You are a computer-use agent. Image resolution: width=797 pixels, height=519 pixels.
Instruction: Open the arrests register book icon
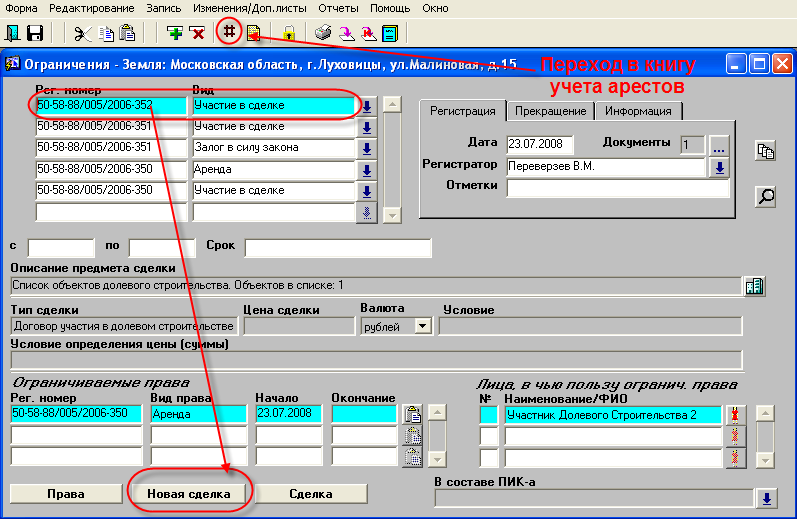(253, 34)
